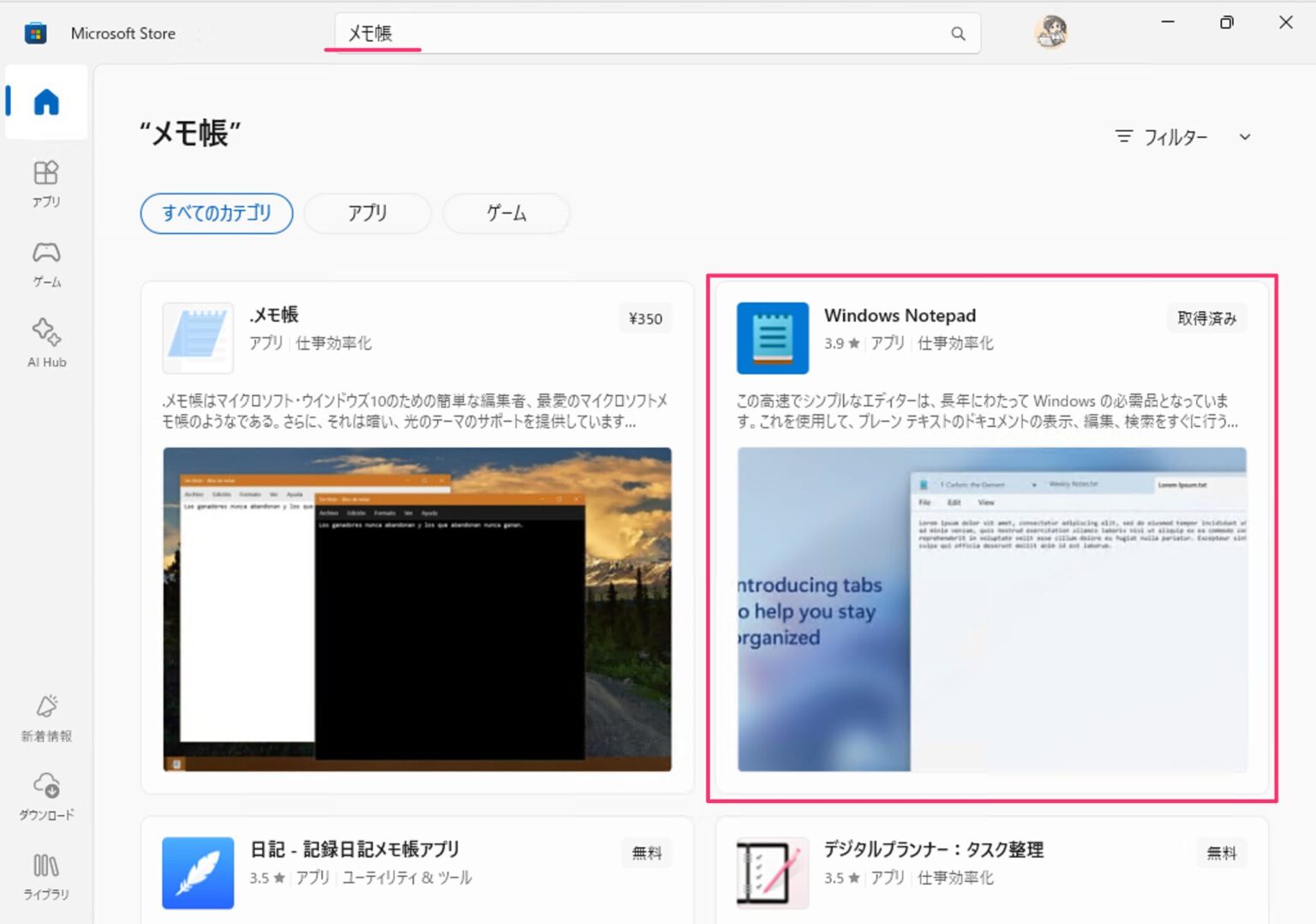Open the Windows Notepad listing
1316x924 pixels.
click(x=900, y=315)
